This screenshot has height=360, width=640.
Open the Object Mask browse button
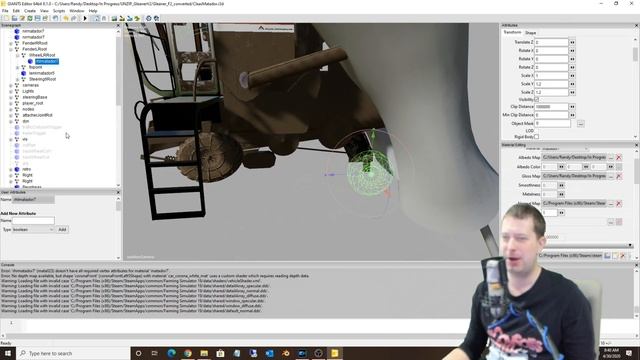[580, 123]
